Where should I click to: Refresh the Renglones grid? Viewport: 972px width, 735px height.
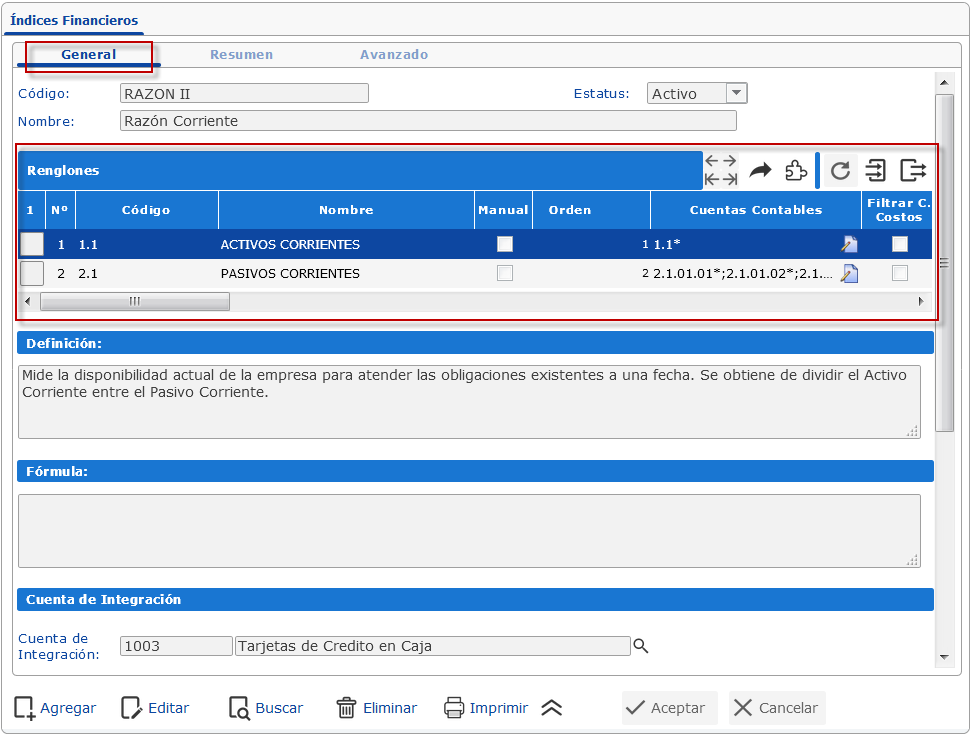(x=840, y=171)
